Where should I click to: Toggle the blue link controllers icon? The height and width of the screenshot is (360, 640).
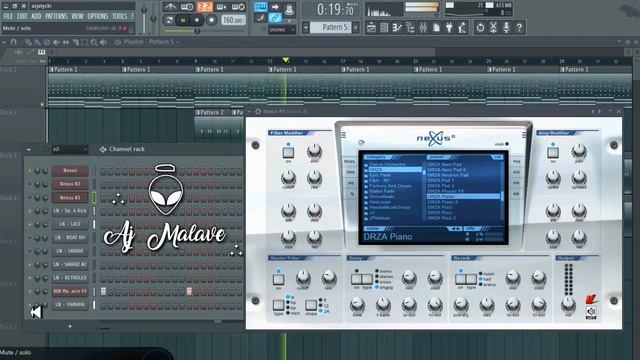[x=275, y=18]
